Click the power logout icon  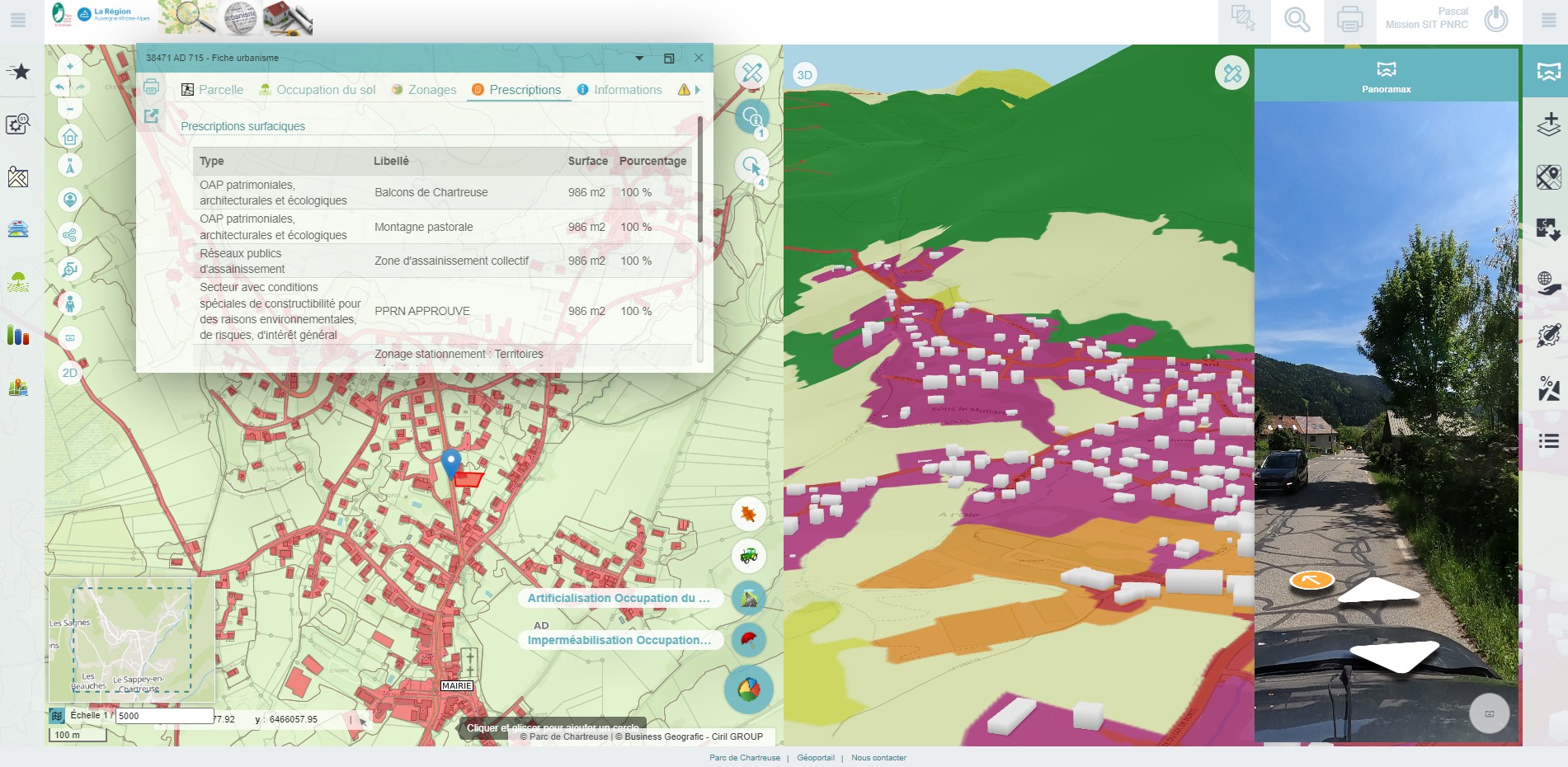[x=1496, y=19]
